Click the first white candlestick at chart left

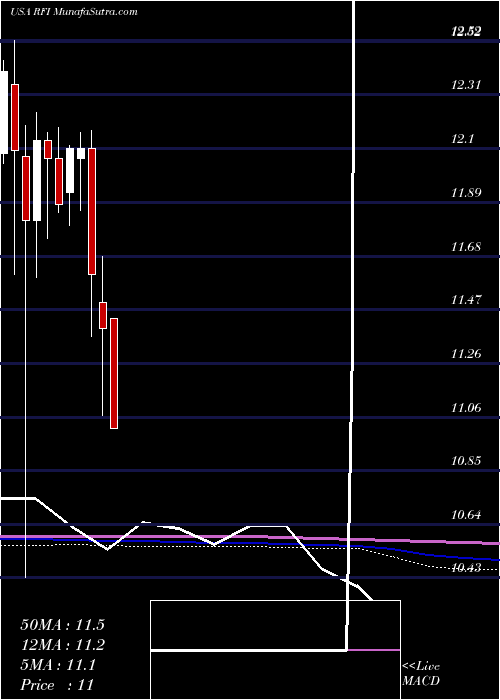4,112
